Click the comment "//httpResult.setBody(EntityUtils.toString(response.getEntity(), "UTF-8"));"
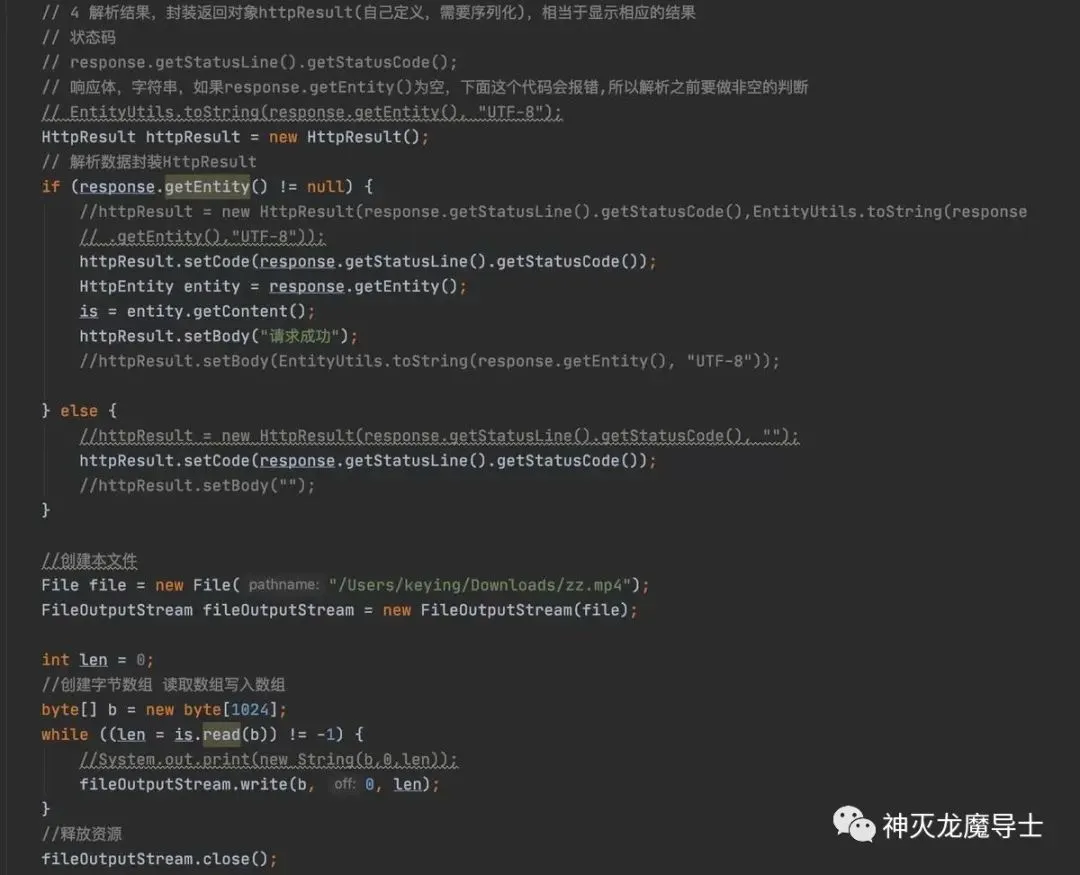1080x875 pixels. [429, 360]
